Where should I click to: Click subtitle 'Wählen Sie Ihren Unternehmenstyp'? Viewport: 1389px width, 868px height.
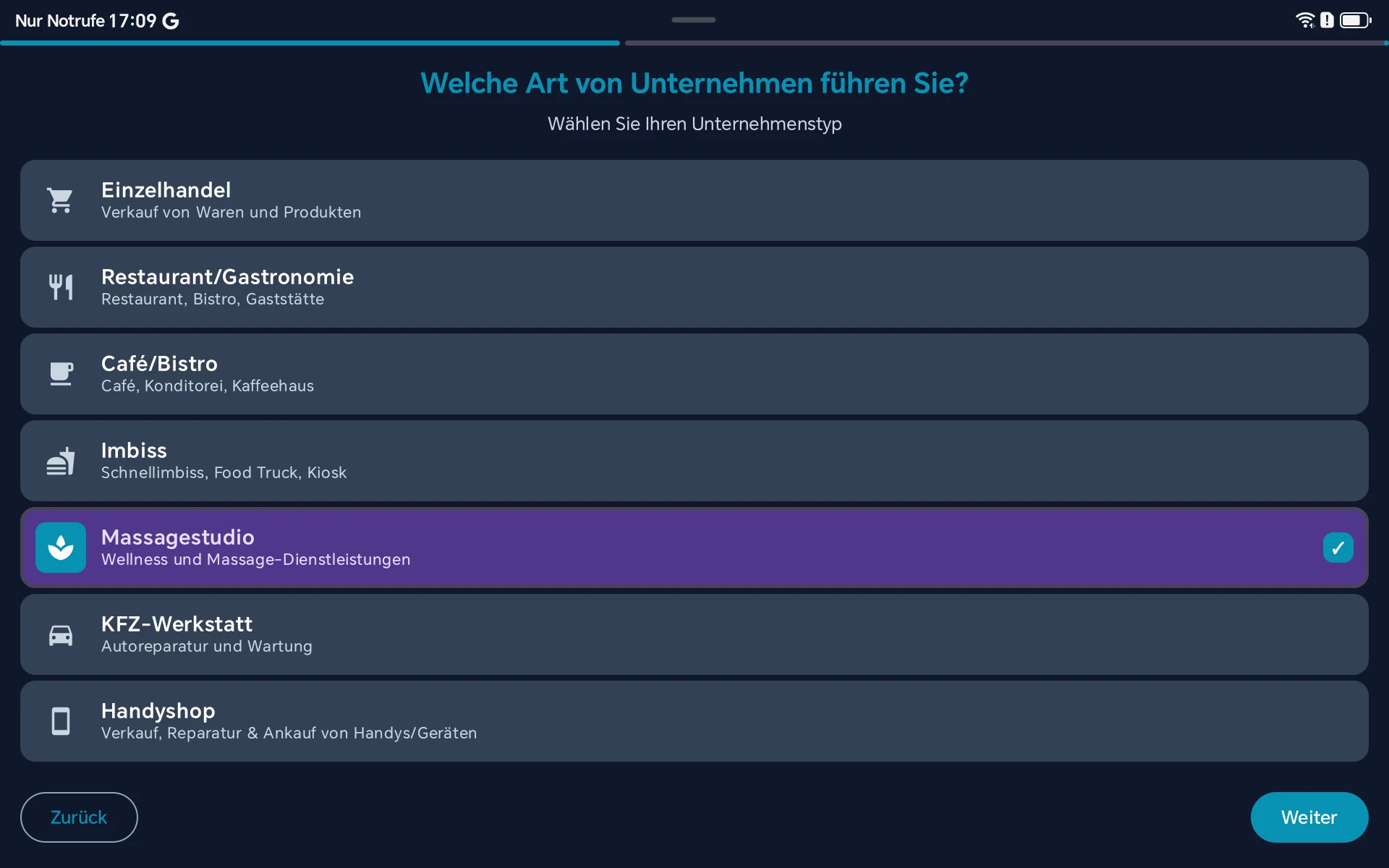tap(694, 124)
